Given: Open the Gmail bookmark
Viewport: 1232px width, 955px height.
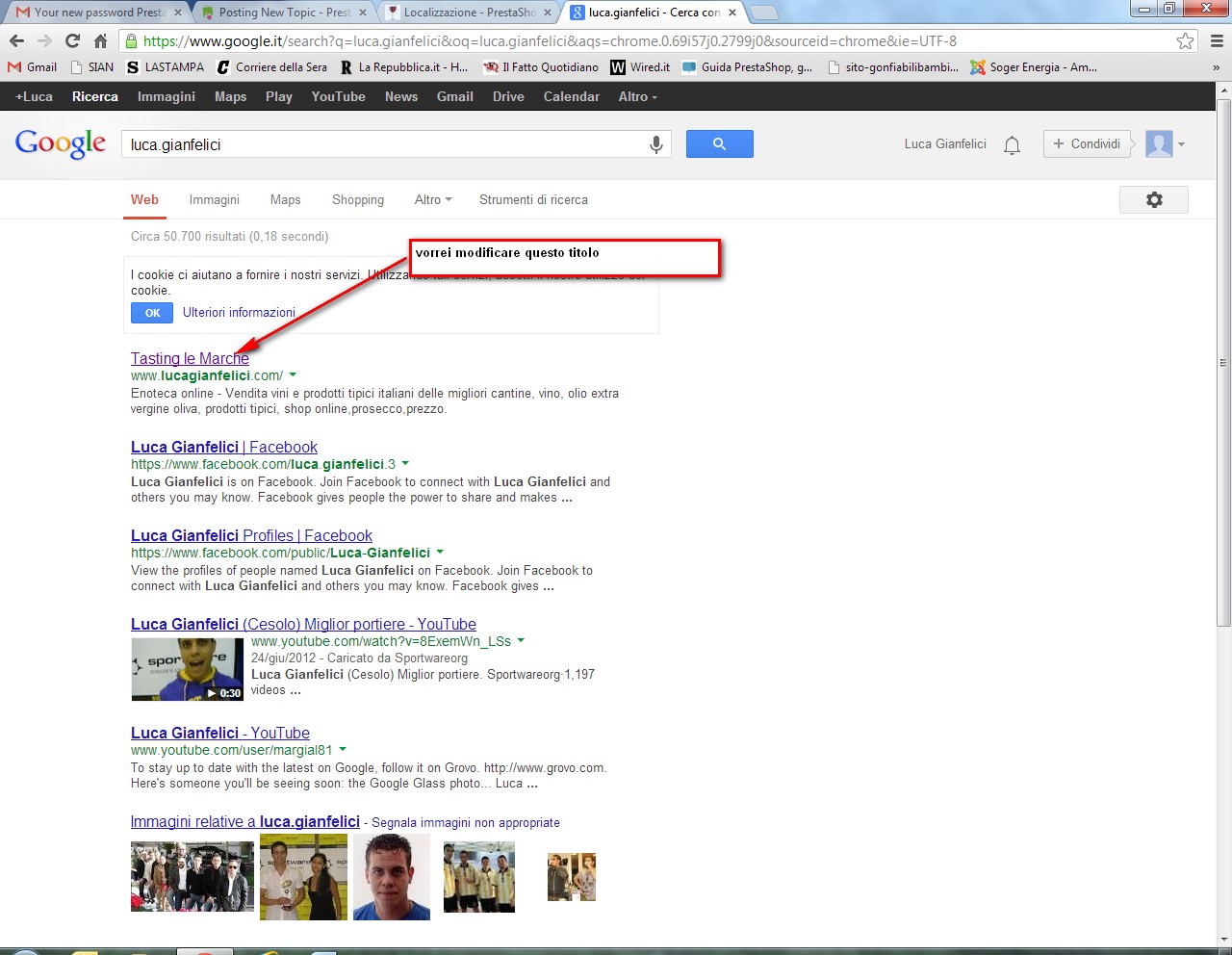Looking at the screenshot, I should coord(33,67).
